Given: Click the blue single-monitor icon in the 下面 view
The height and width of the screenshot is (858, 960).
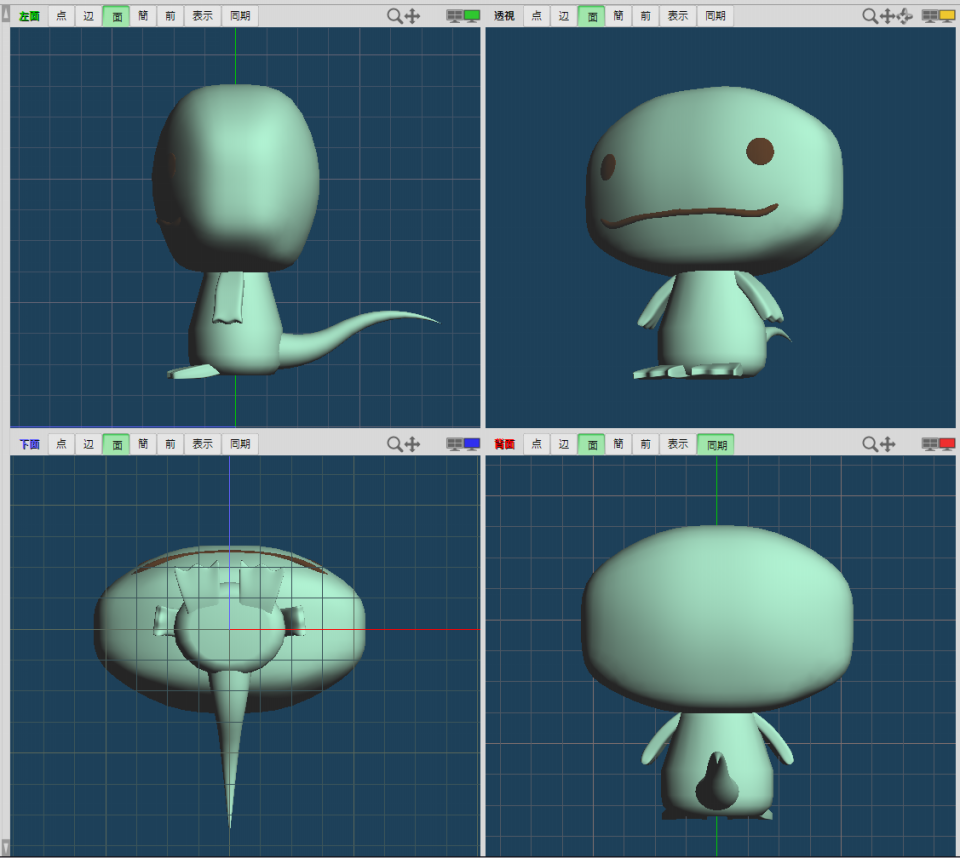Looking at the screenshot, I should pyautogui.click(x=471, y=444).
